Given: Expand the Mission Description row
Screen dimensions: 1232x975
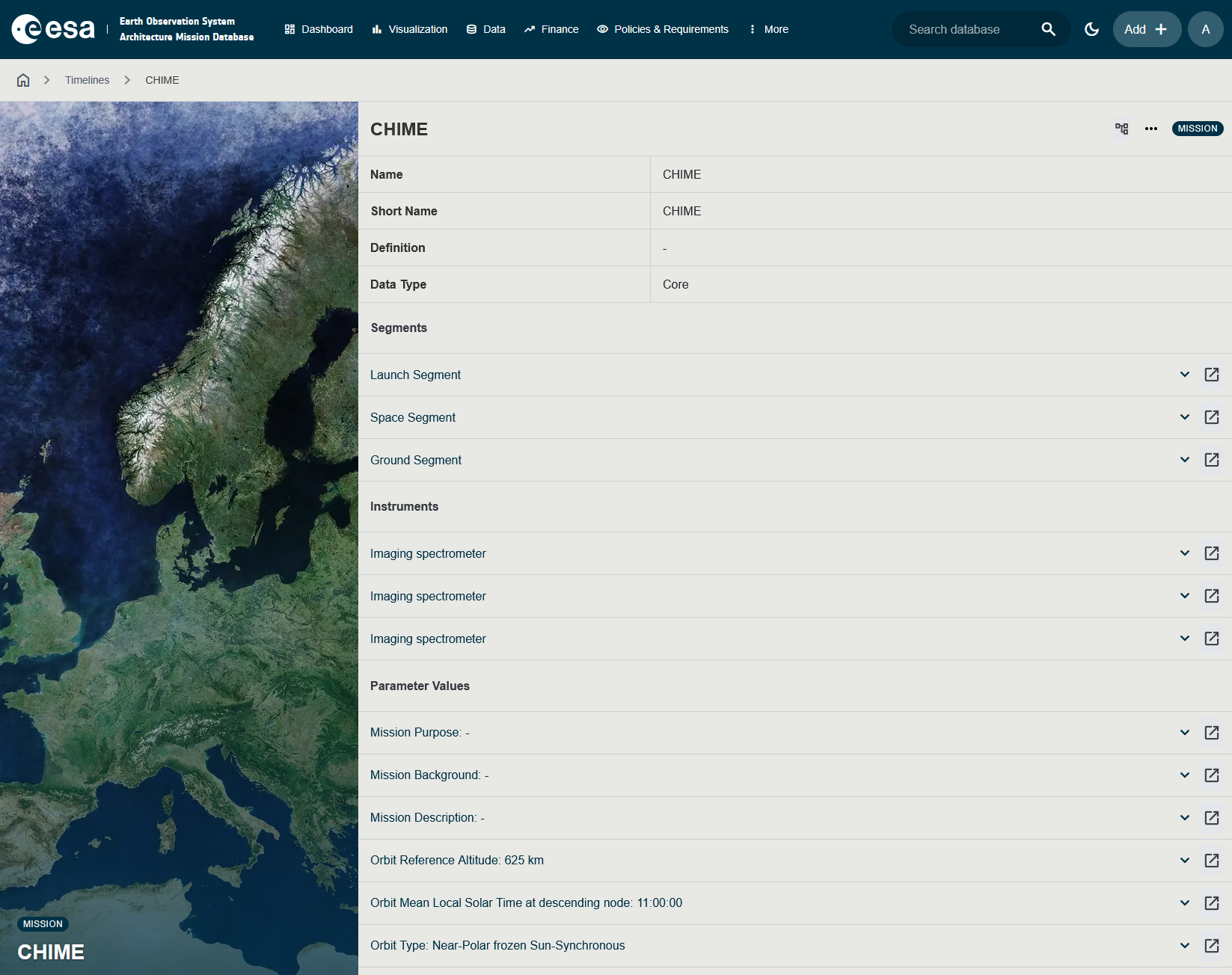Looking at the screenshot, I should (x=1185, y=818).
